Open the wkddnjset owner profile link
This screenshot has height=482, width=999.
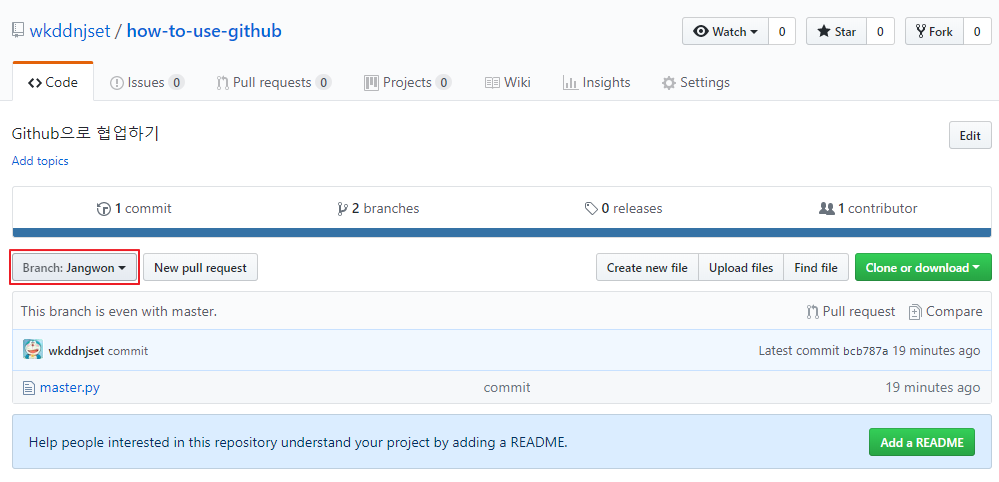(x=70, y=31)
